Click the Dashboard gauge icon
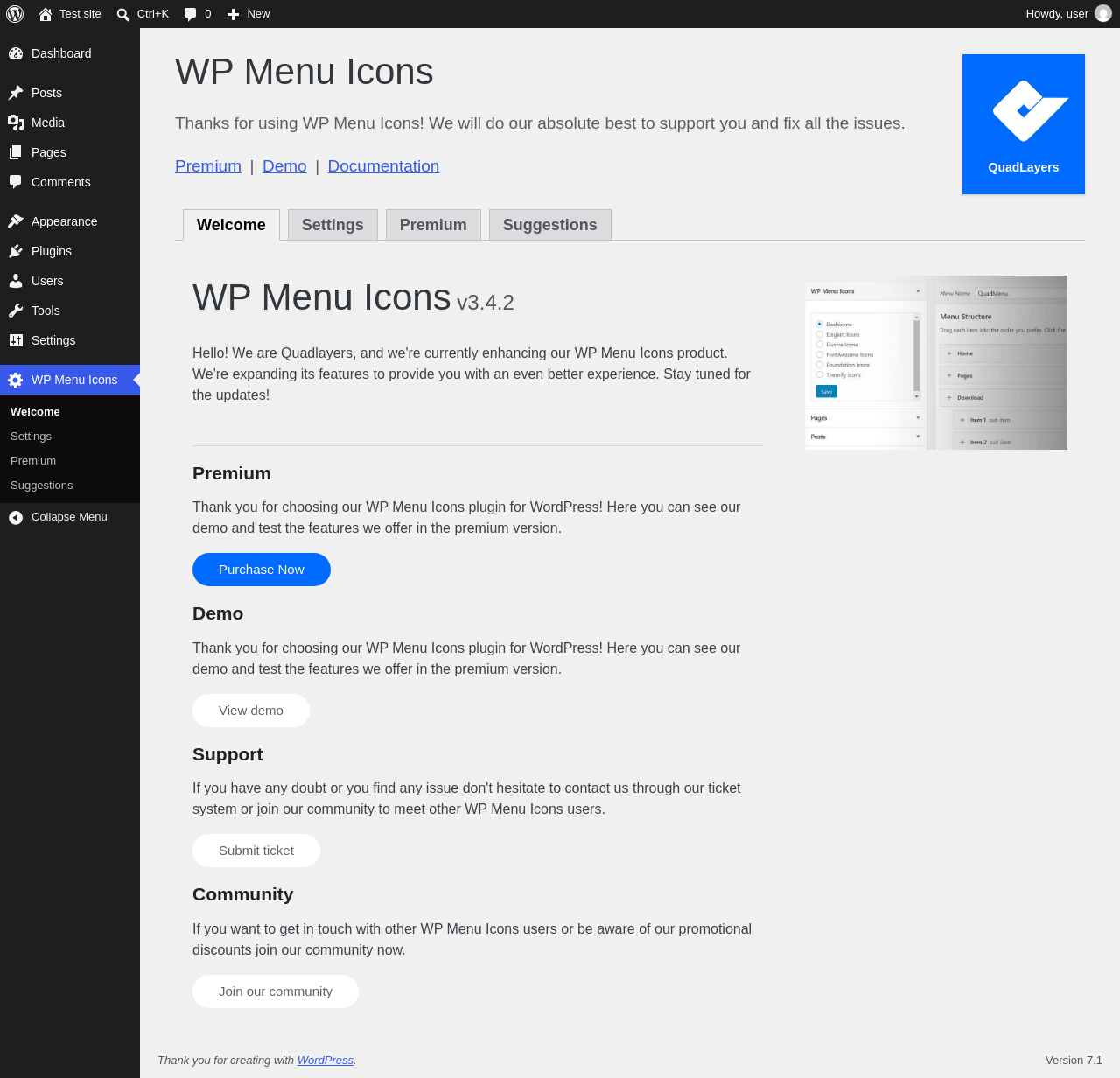The image size is (1120, 1078). [x=16, y=53]
